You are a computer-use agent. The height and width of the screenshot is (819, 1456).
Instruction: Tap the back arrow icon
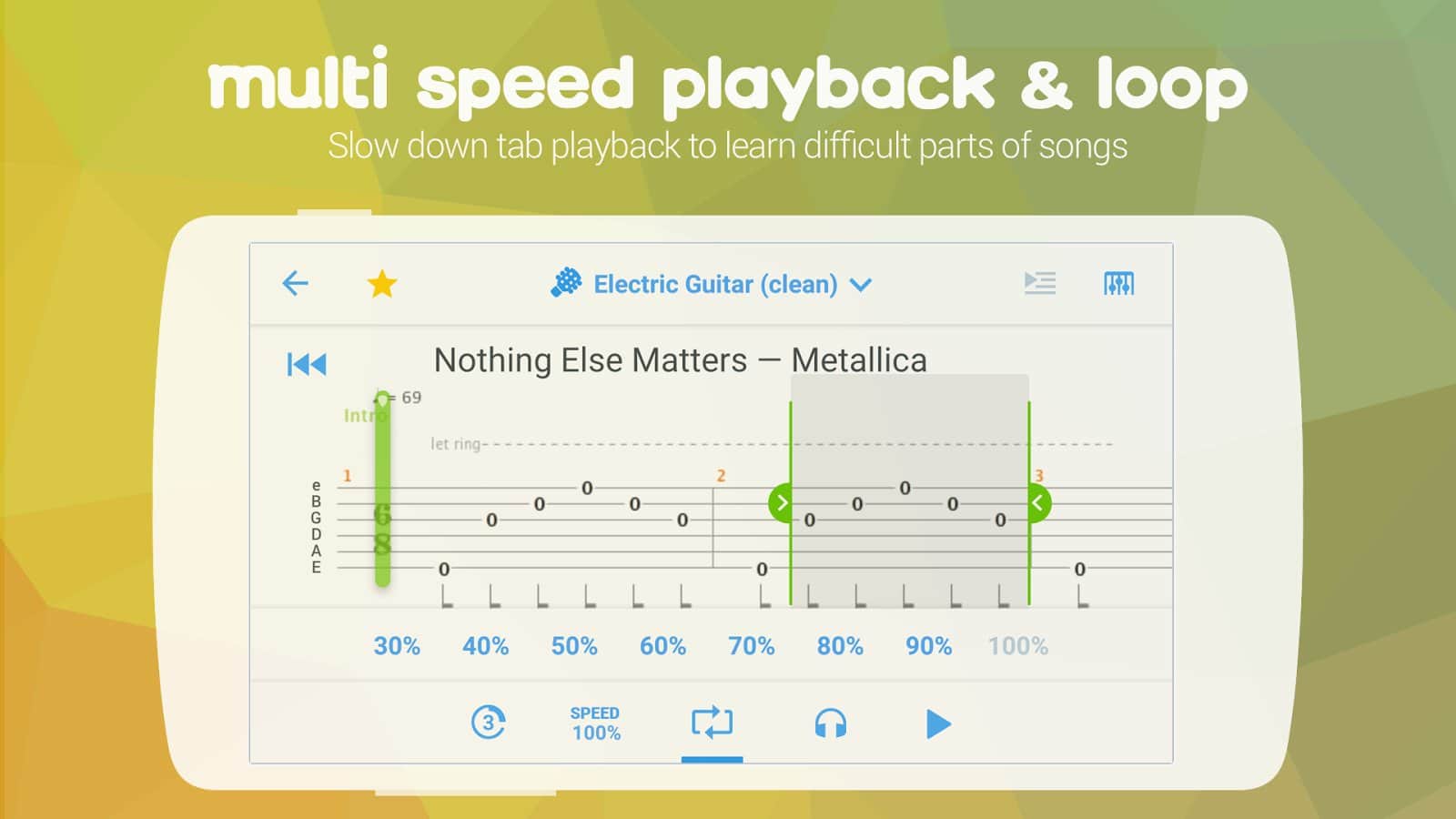click(x=296, y=284)
